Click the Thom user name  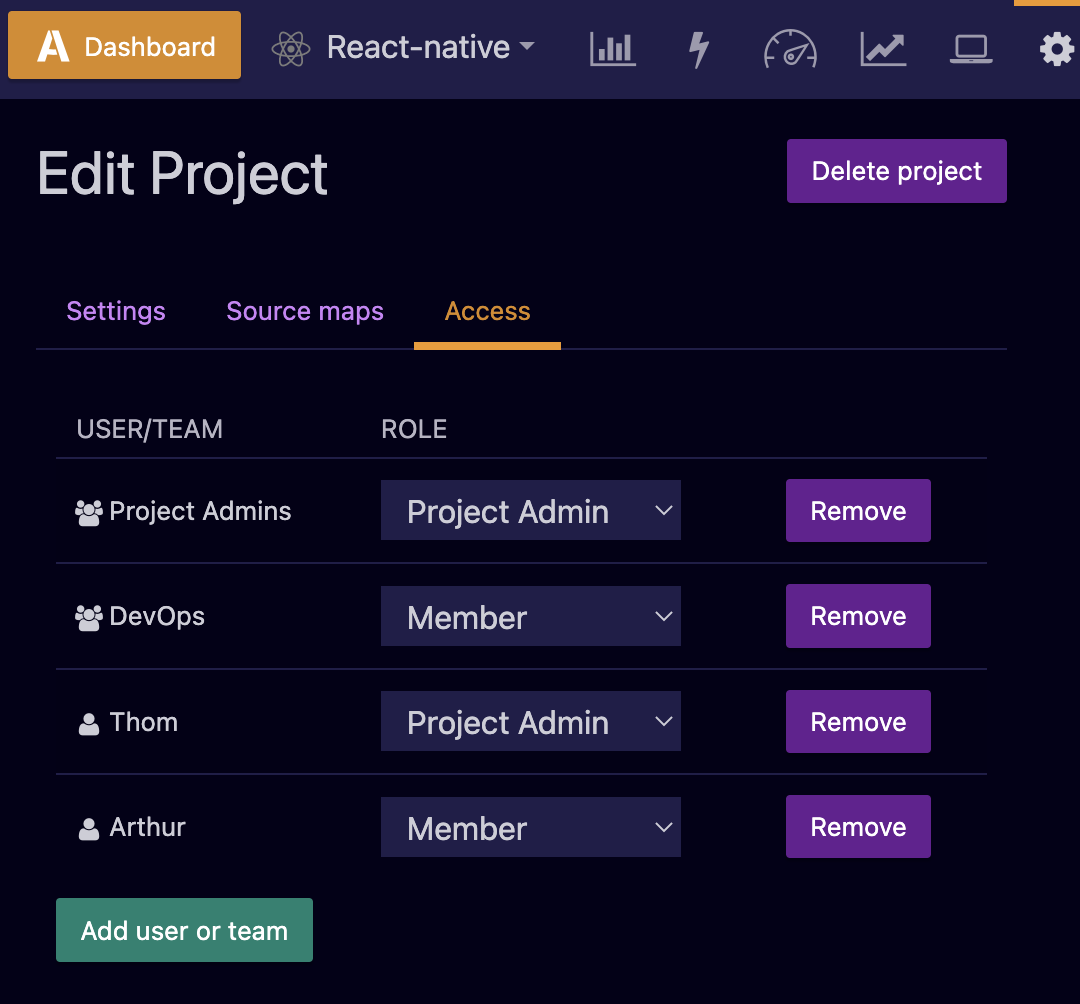tap(144, 722)
